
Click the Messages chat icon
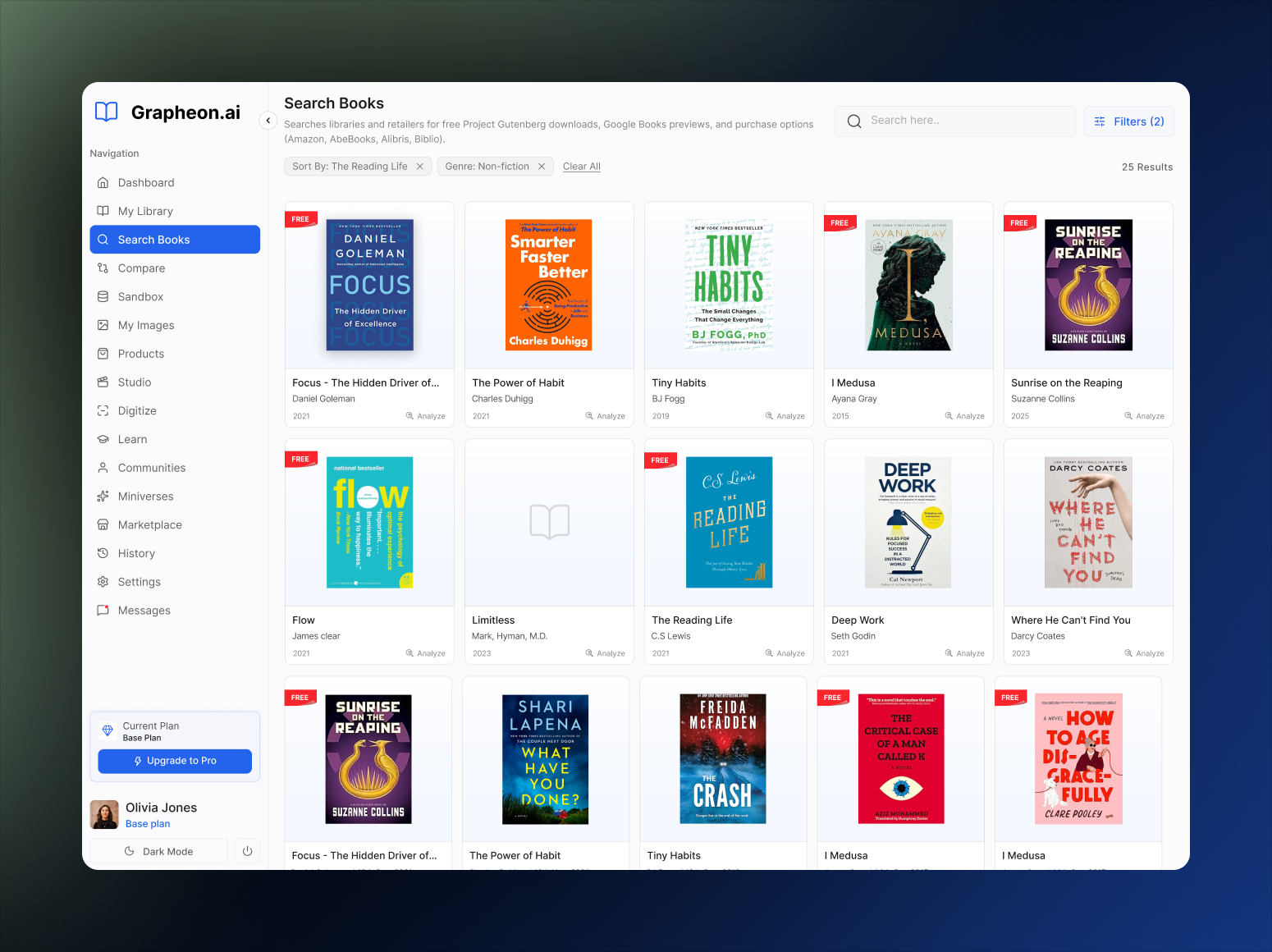(x=103, y=611)
